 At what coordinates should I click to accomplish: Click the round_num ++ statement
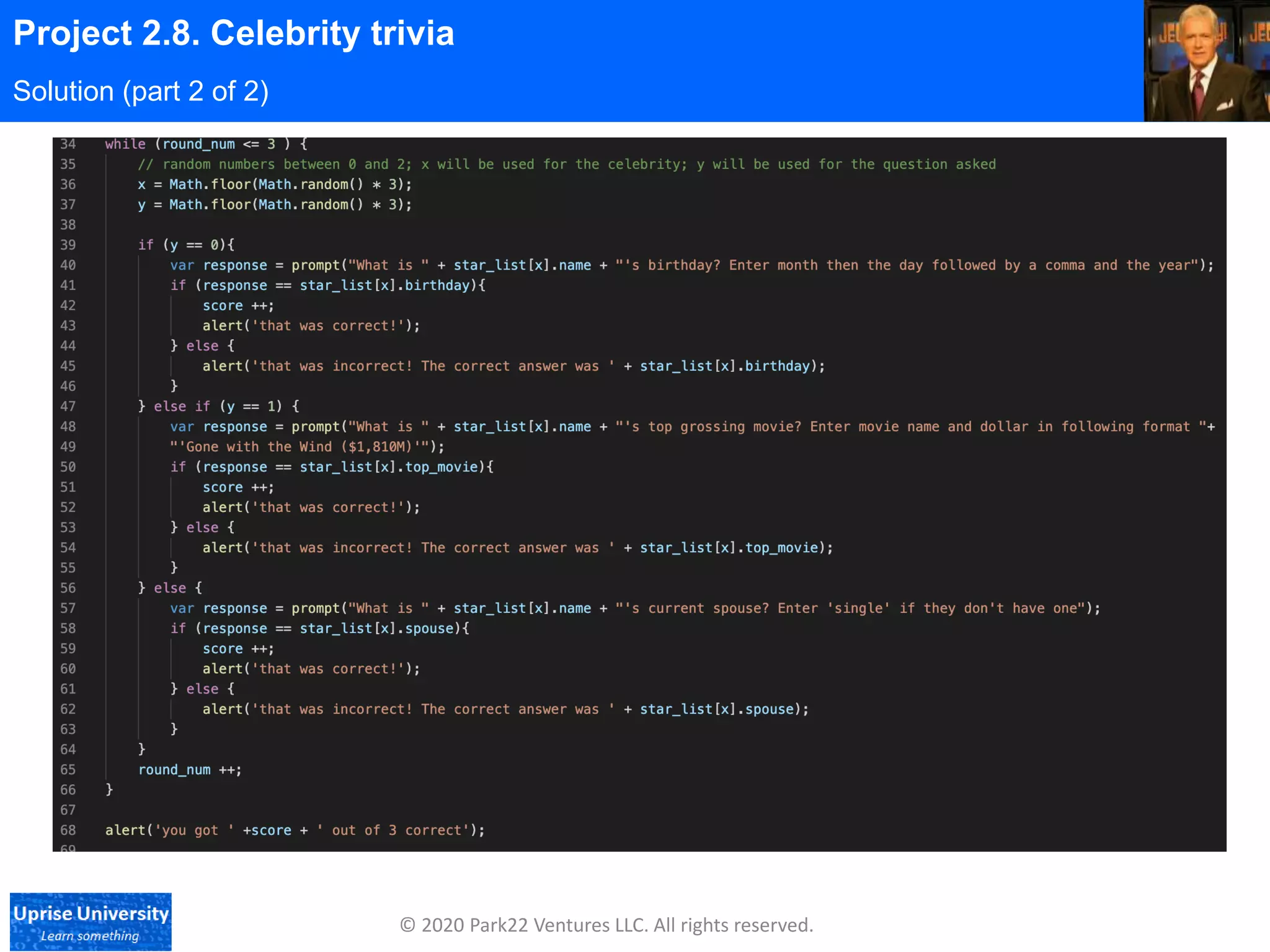coord(189,770)
